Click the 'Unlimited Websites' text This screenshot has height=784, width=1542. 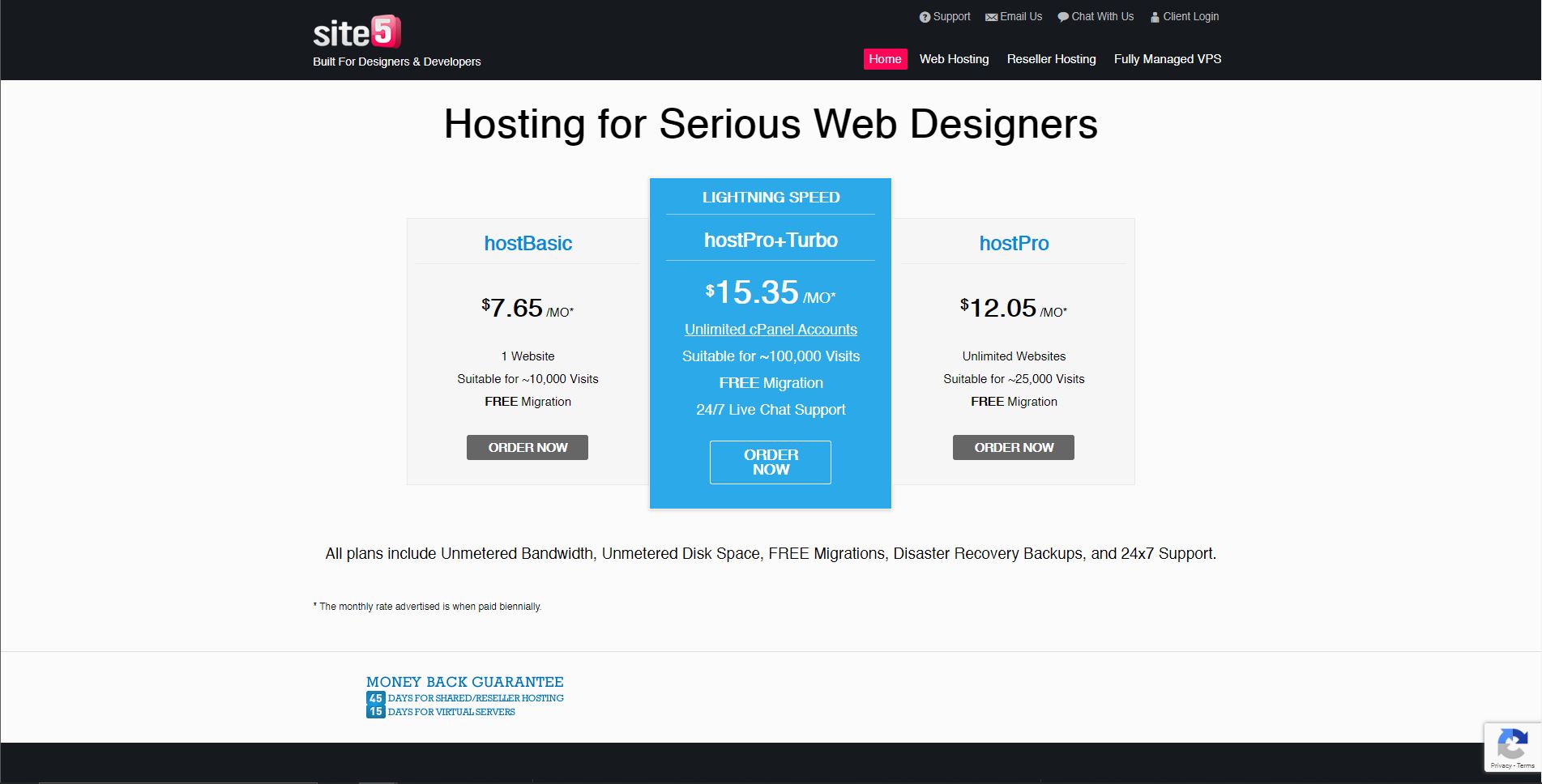click(1014, 356)
